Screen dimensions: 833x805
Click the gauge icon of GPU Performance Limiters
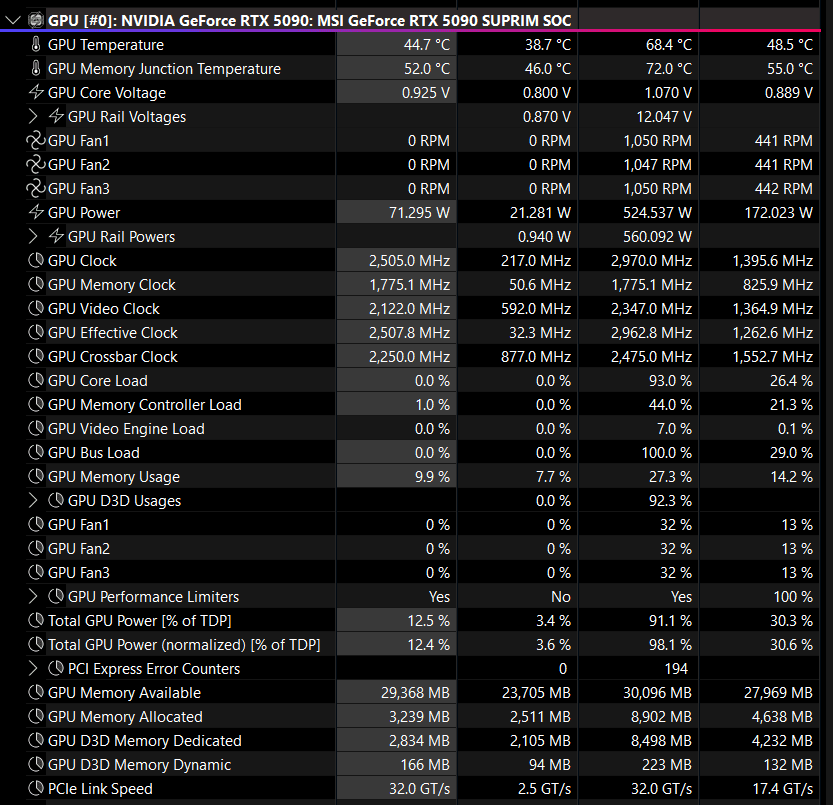point(56,597)
